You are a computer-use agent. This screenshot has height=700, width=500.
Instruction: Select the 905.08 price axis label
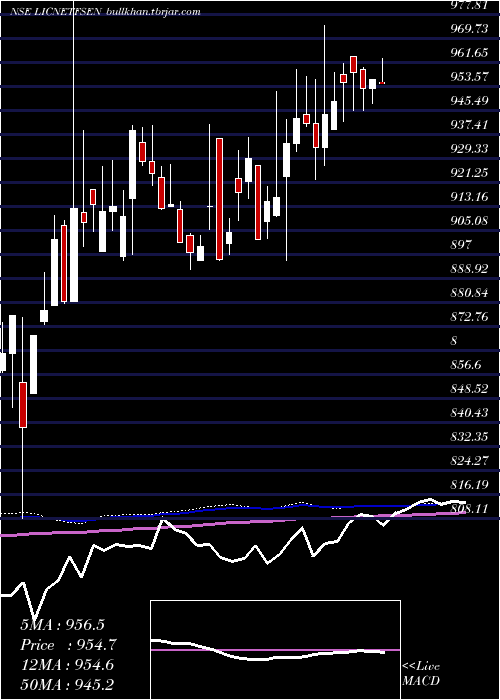[471, 221]
